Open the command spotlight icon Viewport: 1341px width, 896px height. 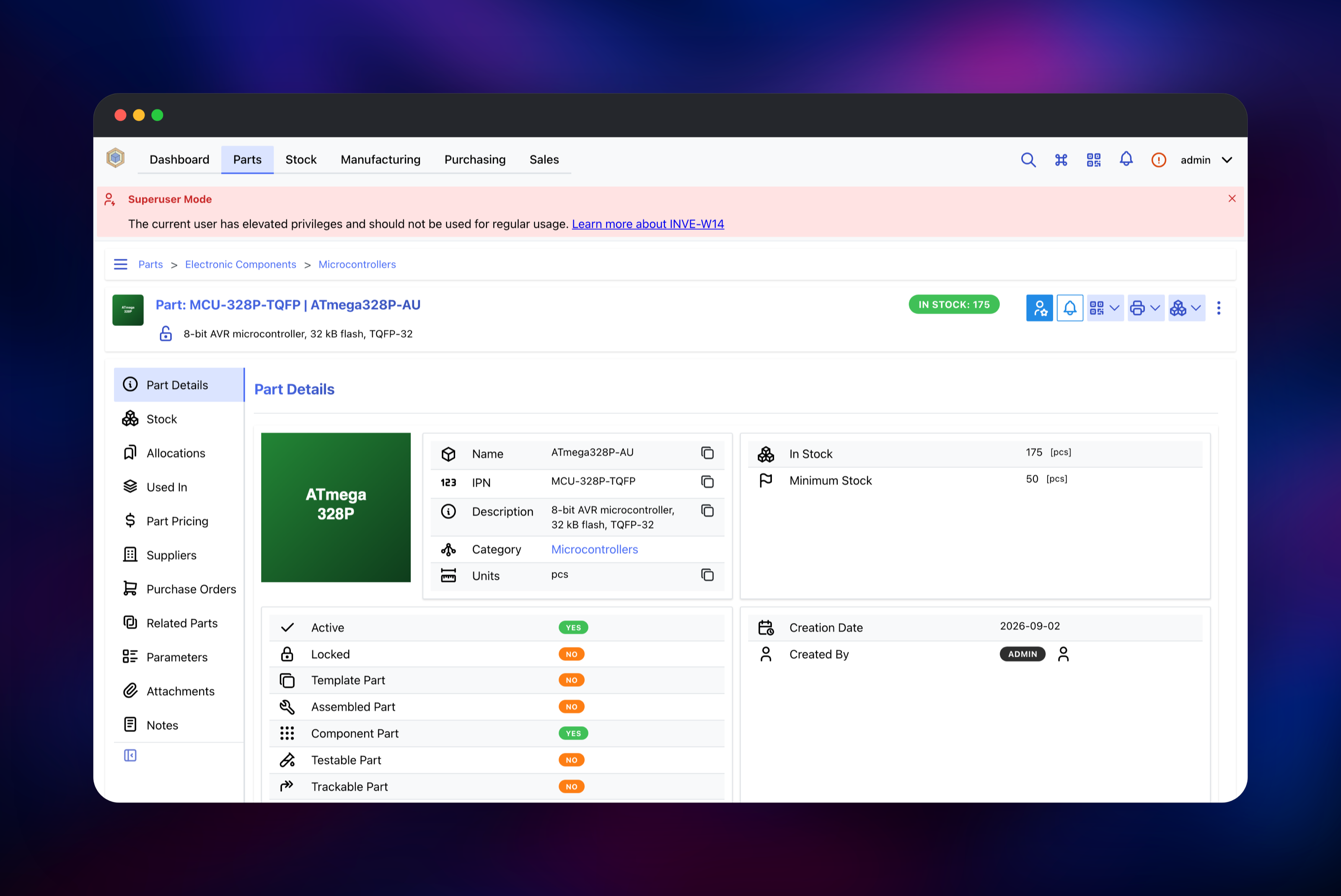point(1061,160)
